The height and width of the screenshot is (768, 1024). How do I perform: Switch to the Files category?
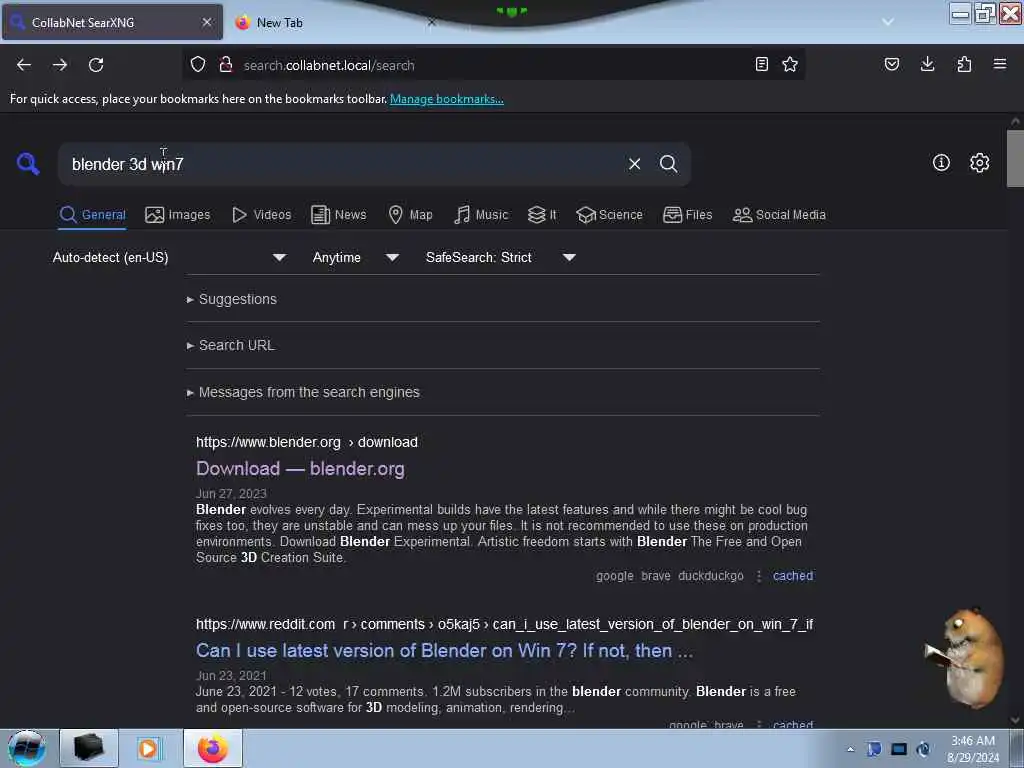[687, 215]
